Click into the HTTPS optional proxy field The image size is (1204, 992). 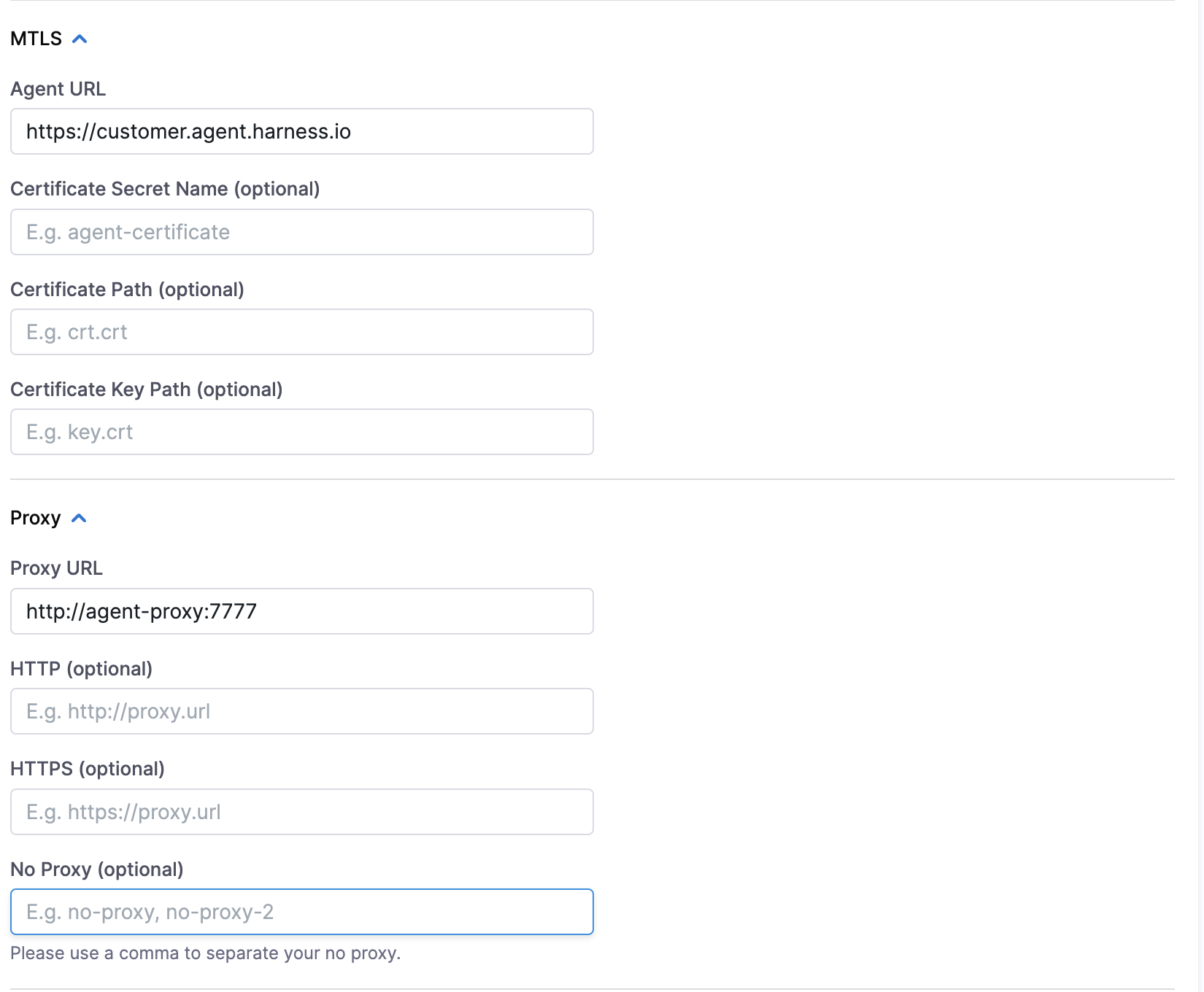point(301,812)
